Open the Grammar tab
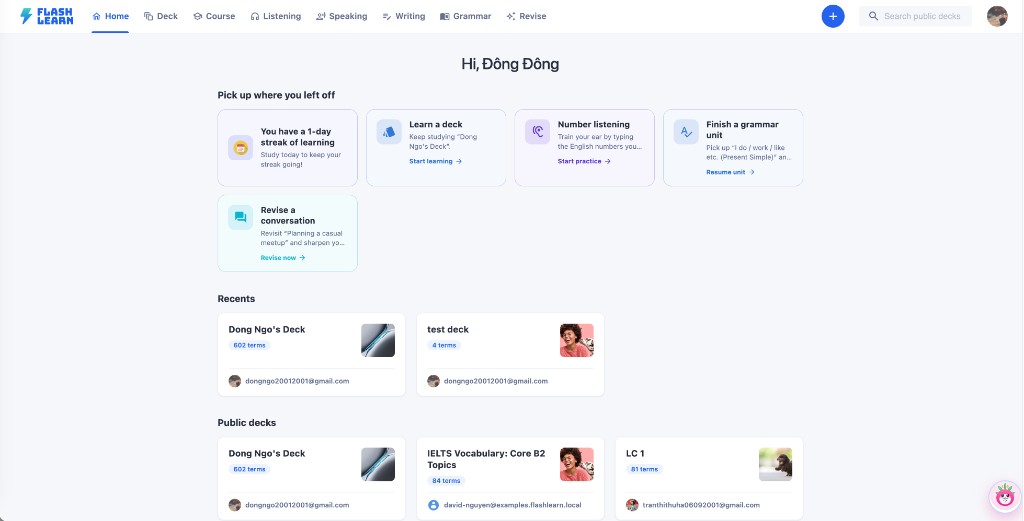Screen dimensions: 1024x521 click(x=466, y=16)
